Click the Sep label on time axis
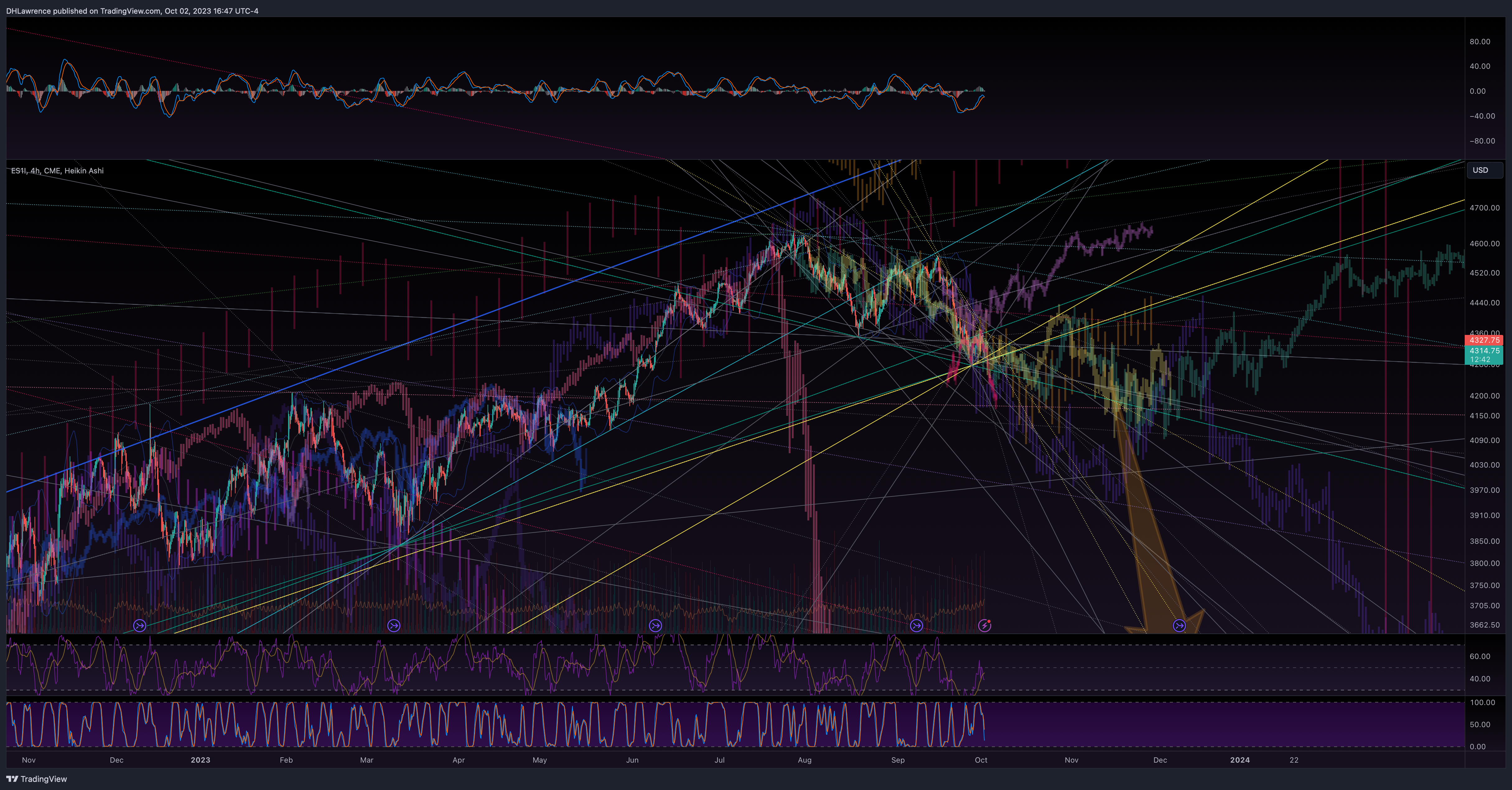The width and height of the screenshot is (1512, 790). pos(898,760)
